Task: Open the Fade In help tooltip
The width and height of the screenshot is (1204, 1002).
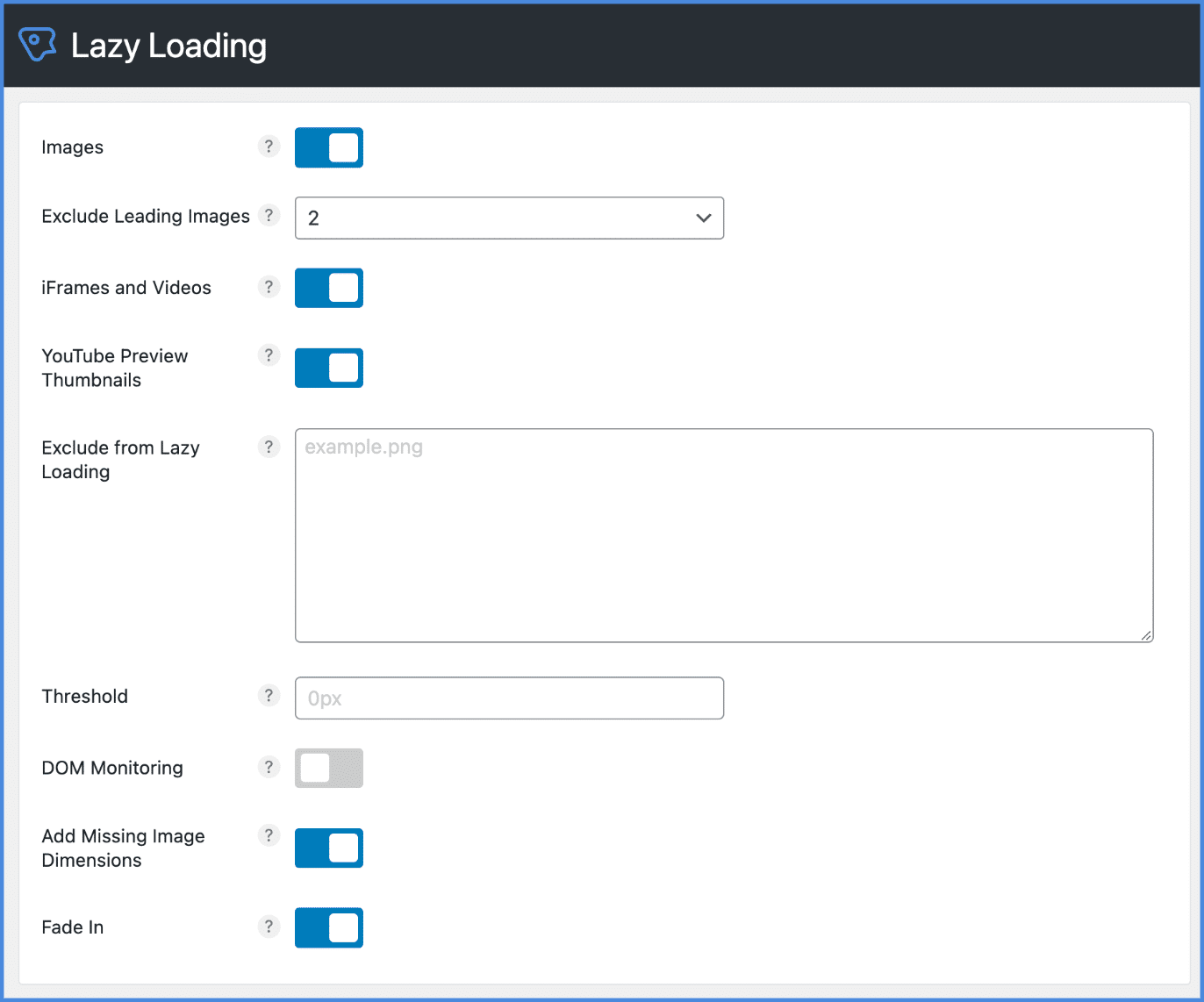Action: (269, 926)
